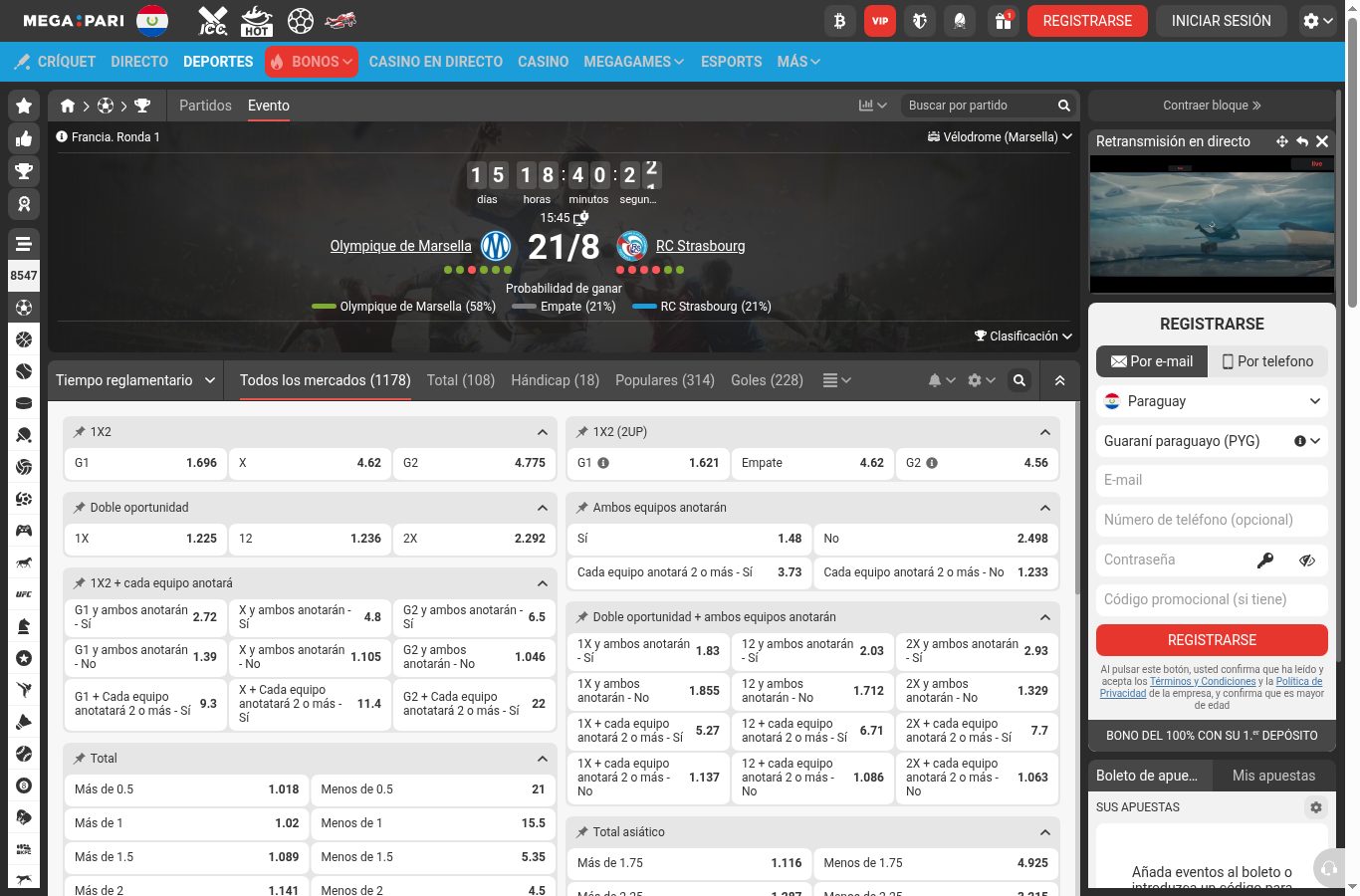Open the gift box bonus icon
Viewport: 1360px width, 896px height.
tap(1003, 21)
